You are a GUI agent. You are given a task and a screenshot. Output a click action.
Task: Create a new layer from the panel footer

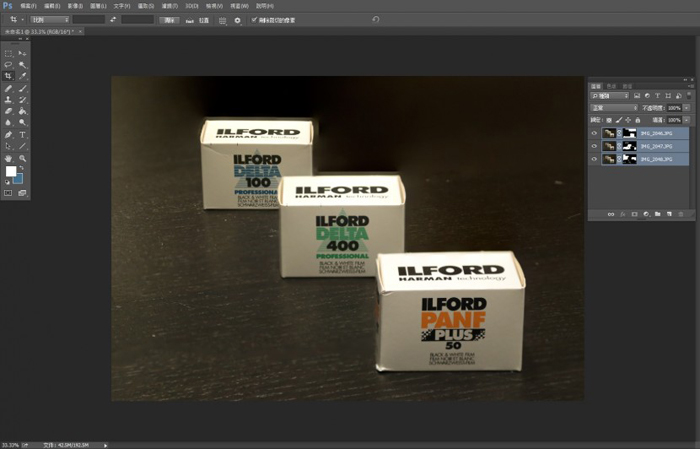coord(669,214)
